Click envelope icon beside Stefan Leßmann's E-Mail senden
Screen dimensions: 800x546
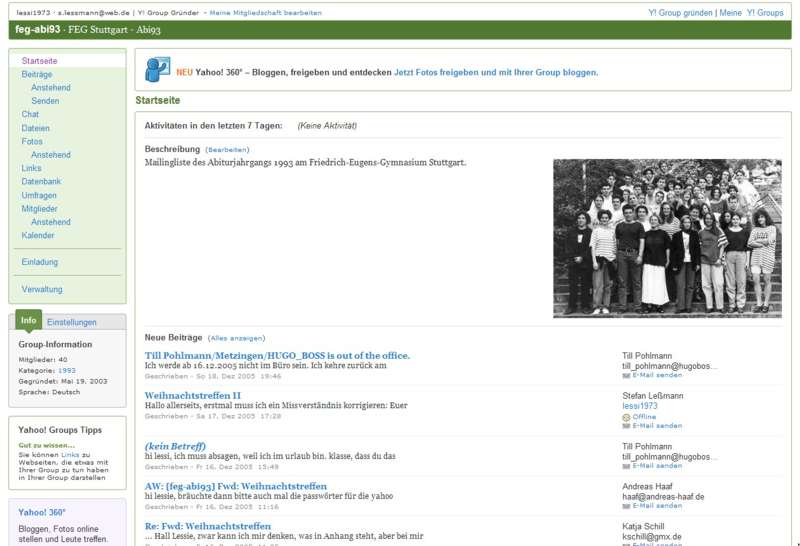tap(626, 426)
